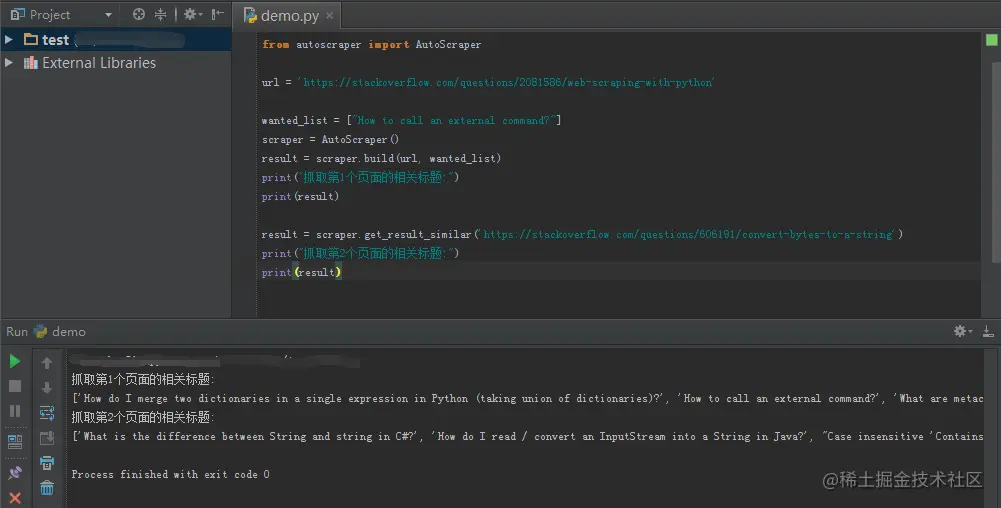Click the Pause output icon in Run panel

click(x=15, y=411)
